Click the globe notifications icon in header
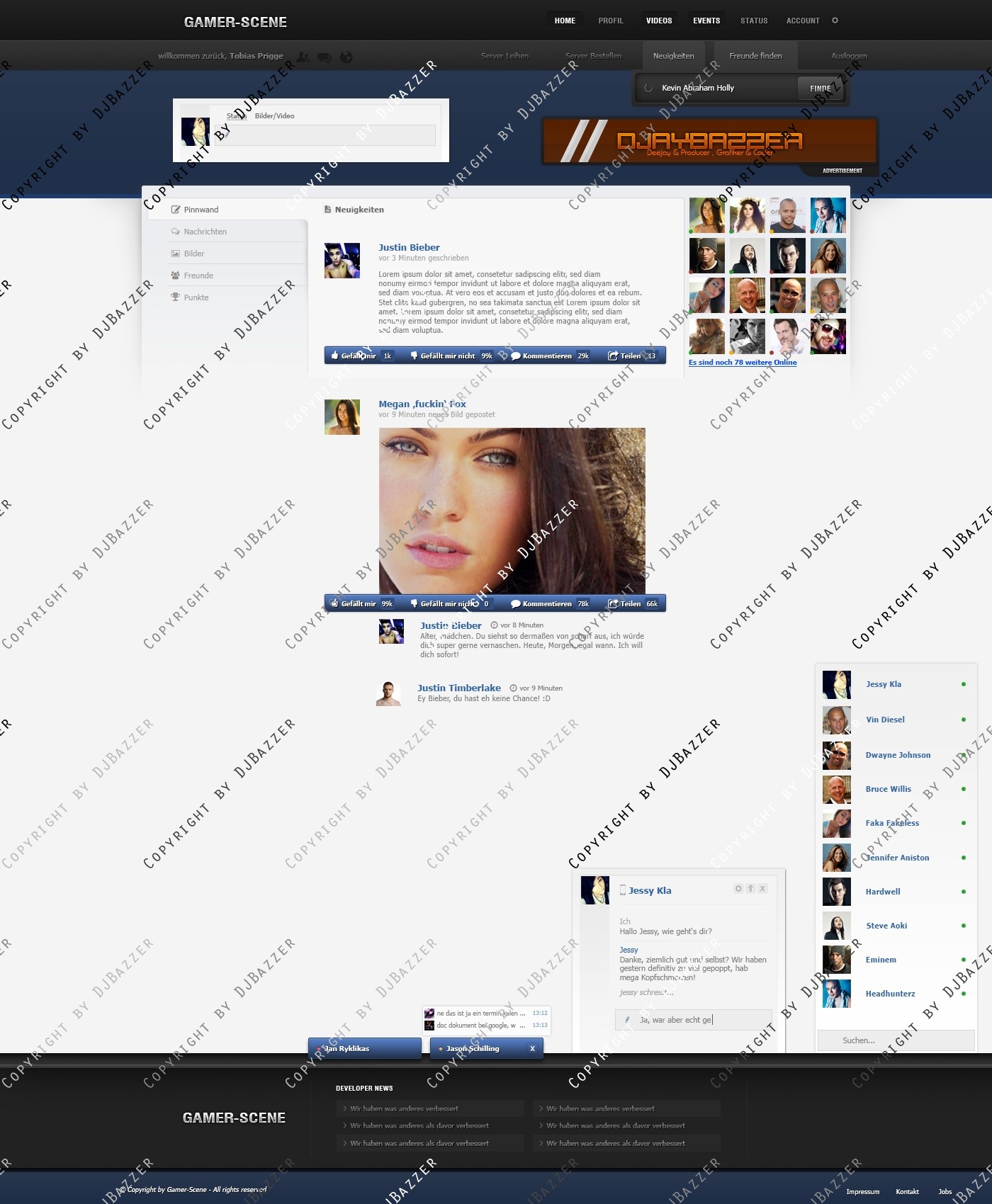The image size is (992, 1204). [x=346, y=57]
